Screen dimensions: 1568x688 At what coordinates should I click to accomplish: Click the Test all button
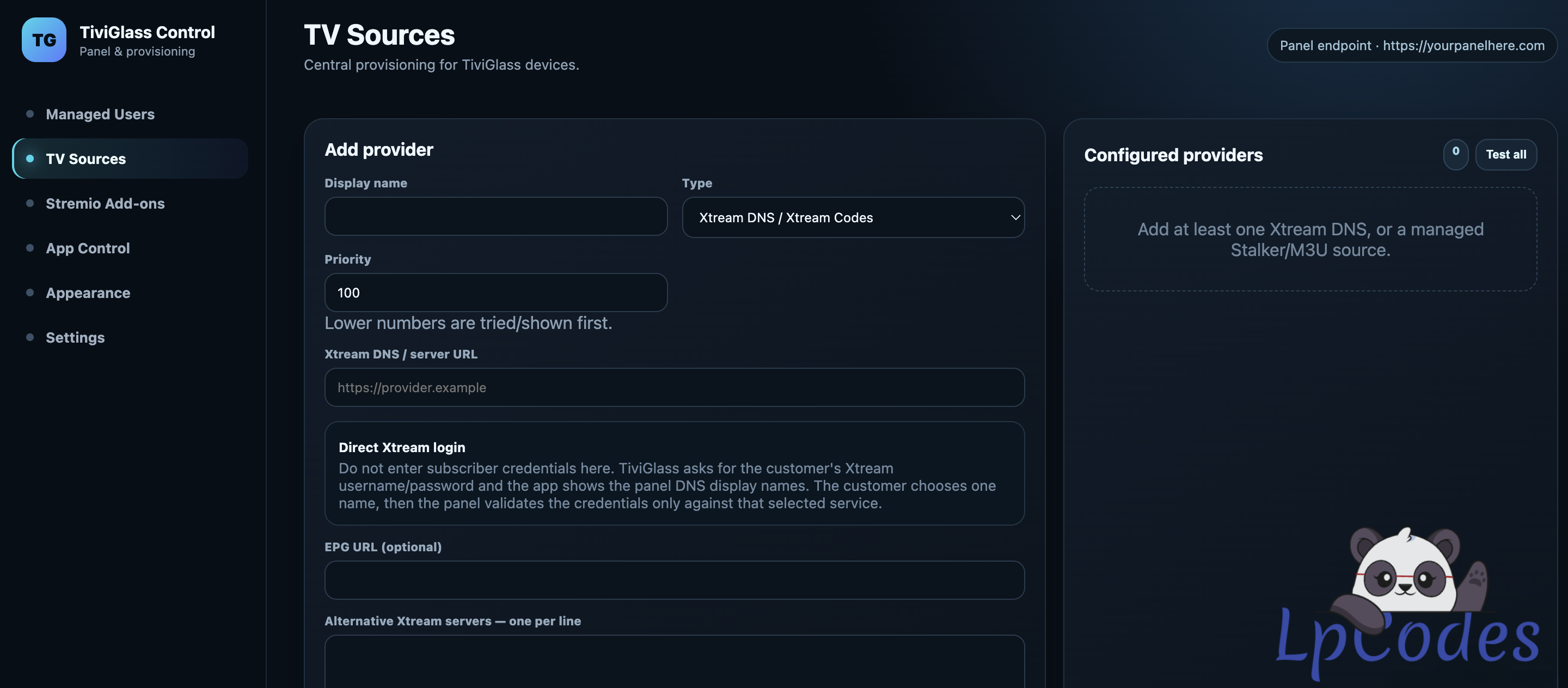click(1506, 155)
